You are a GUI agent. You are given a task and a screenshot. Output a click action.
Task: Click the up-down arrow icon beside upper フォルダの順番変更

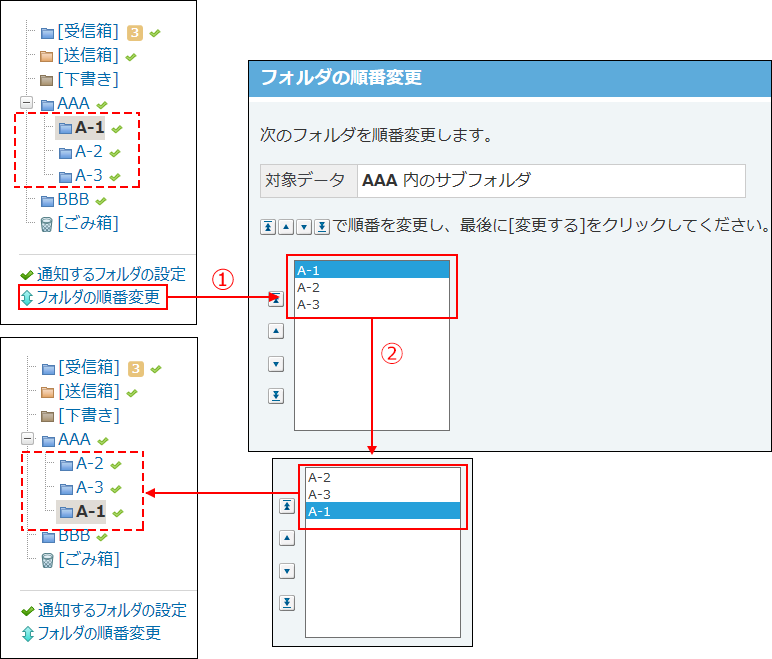pos(27,297)
